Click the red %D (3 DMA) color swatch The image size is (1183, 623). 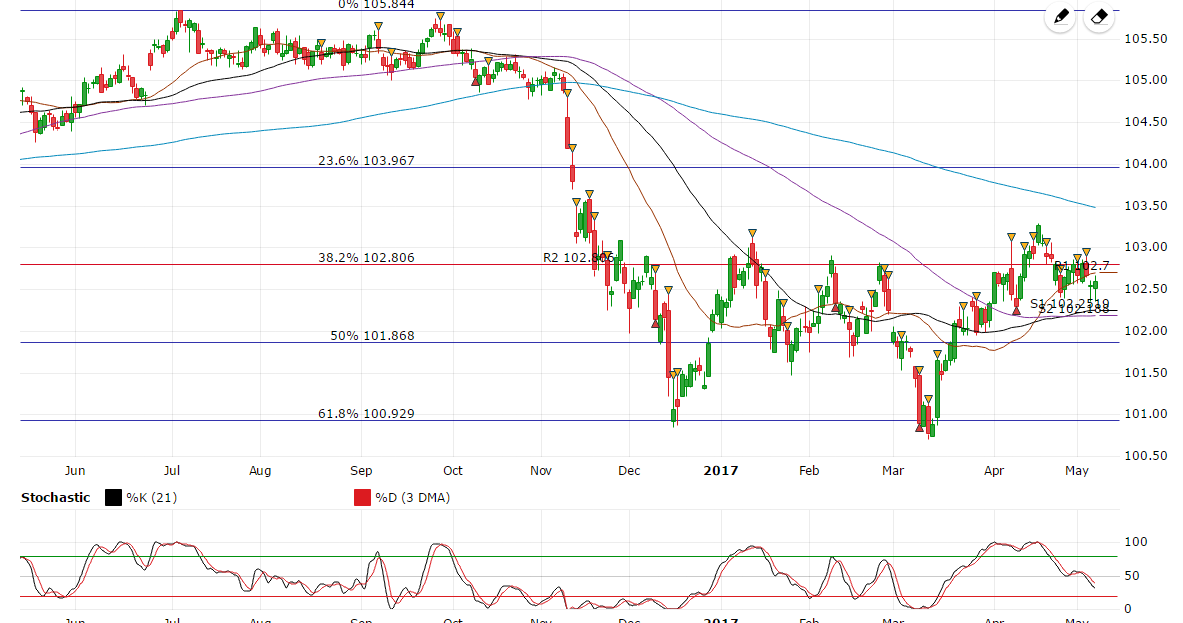point(363,498)
